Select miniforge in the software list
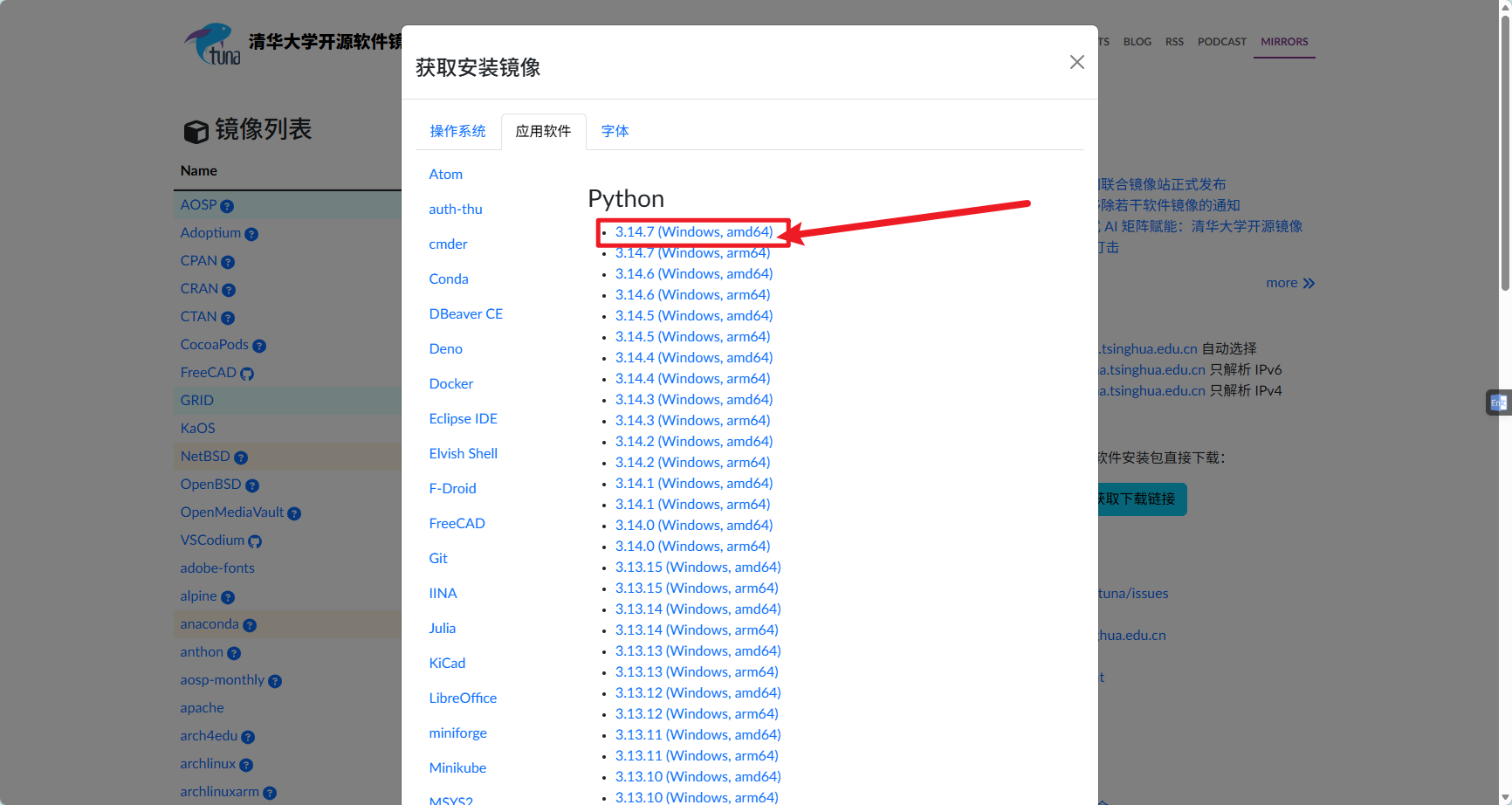Image resolution: width=1512 pixels, height=805 pixels. (458, 733)
